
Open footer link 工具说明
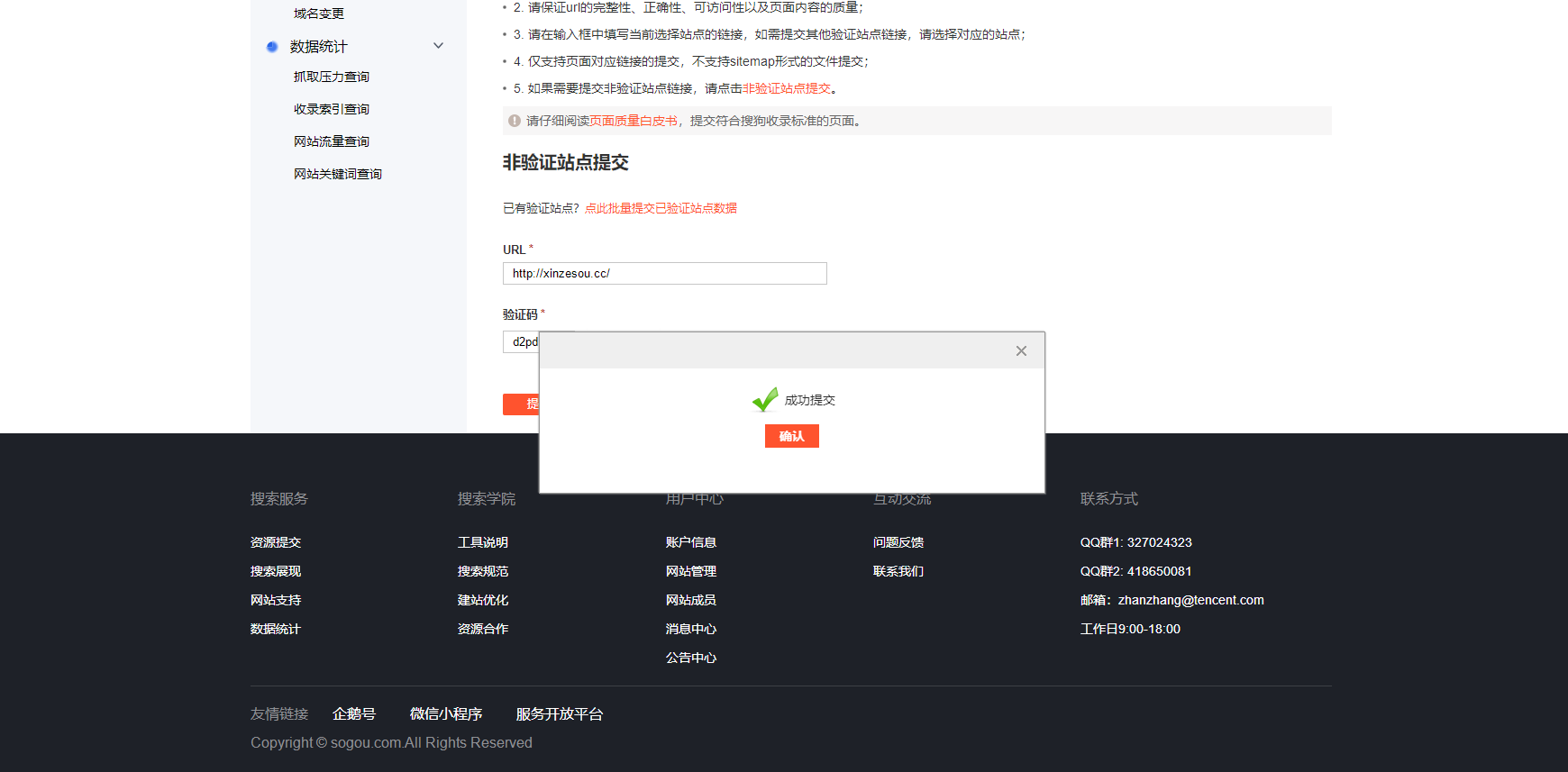483,542
